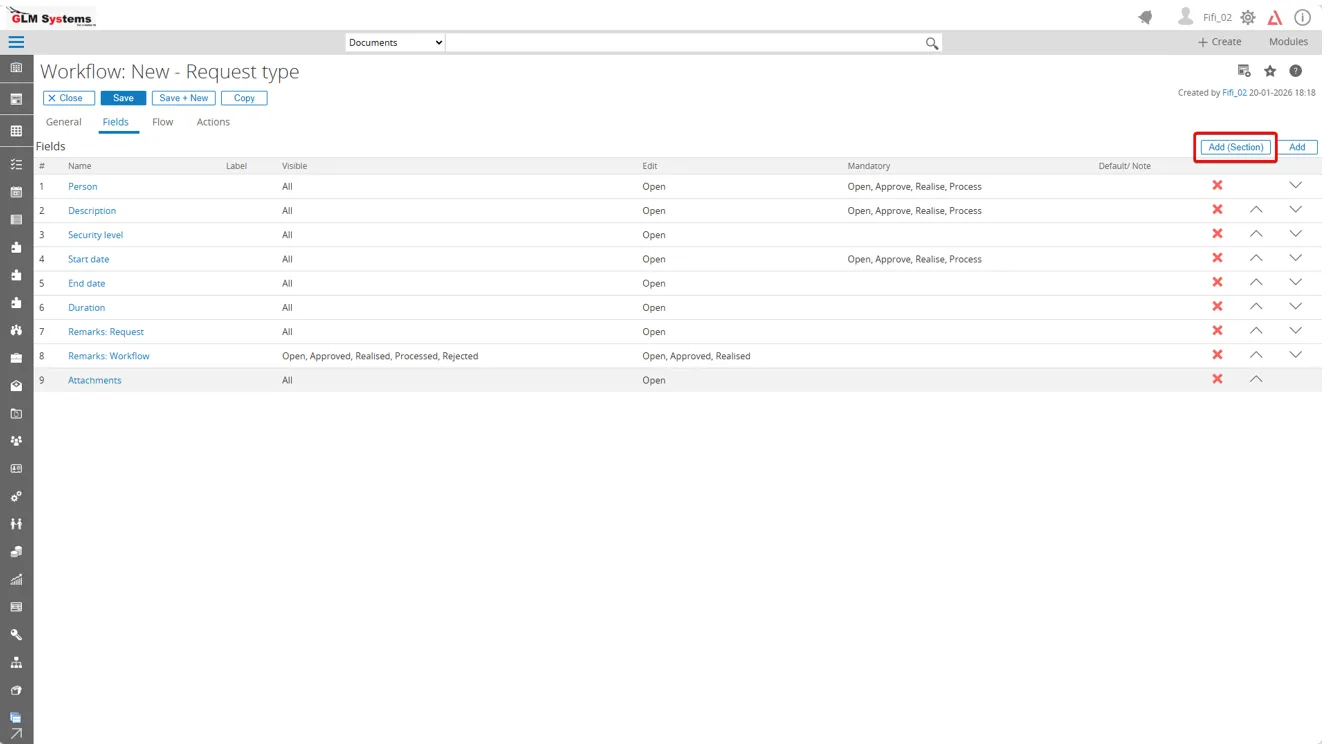Move Person field down
This screenshot has height=744, width=1325.
tap(1295, 186)
